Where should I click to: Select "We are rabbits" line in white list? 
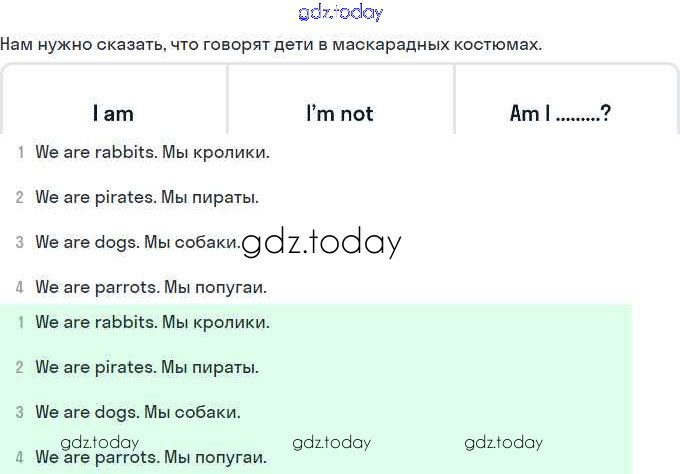click(152, 153)
